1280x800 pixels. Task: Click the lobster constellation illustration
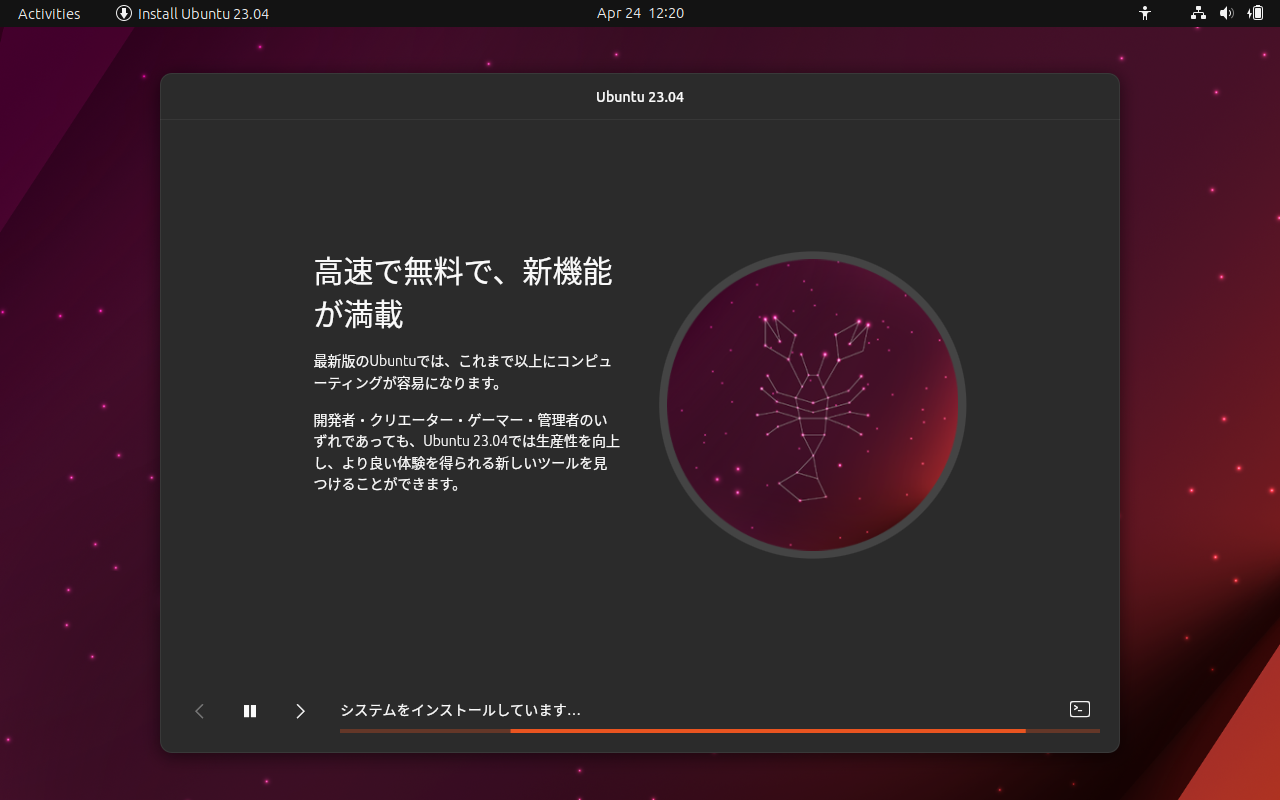[x=812, y=405]
